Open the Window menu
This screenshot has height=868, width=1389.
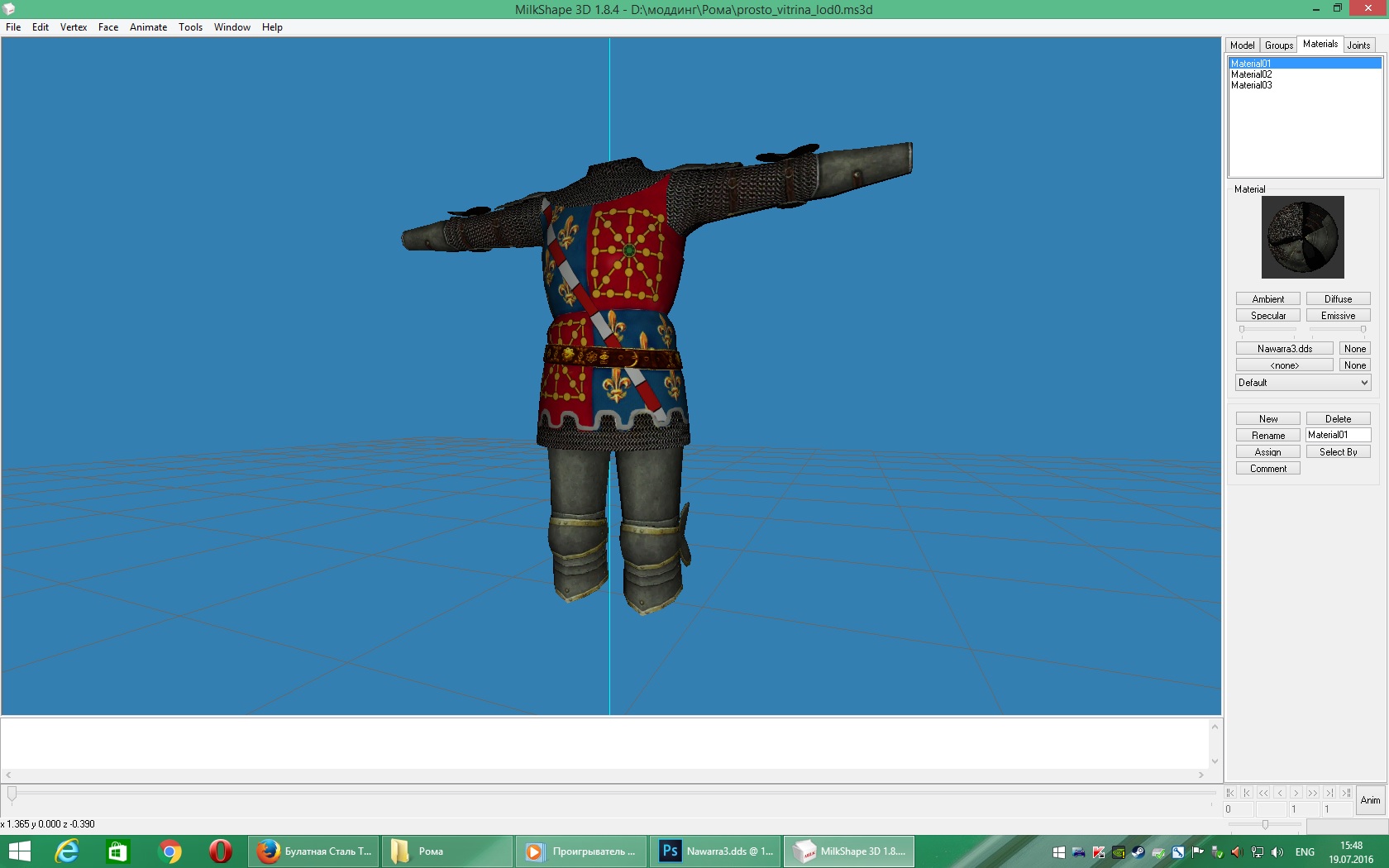click(x=232, y=27)
